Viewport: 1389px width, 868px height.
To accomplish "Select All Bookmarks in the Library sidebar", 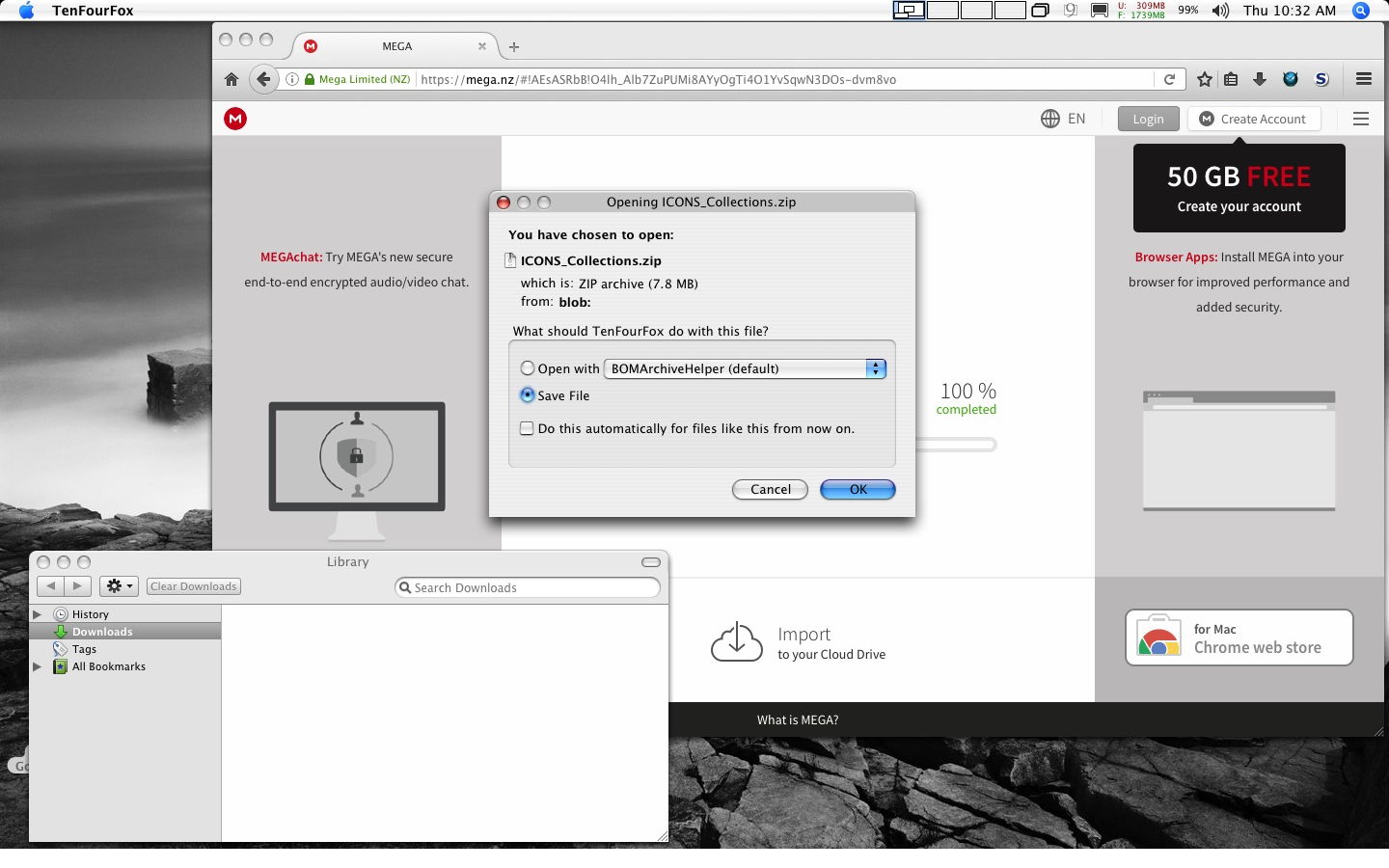I will pos(108,666).
